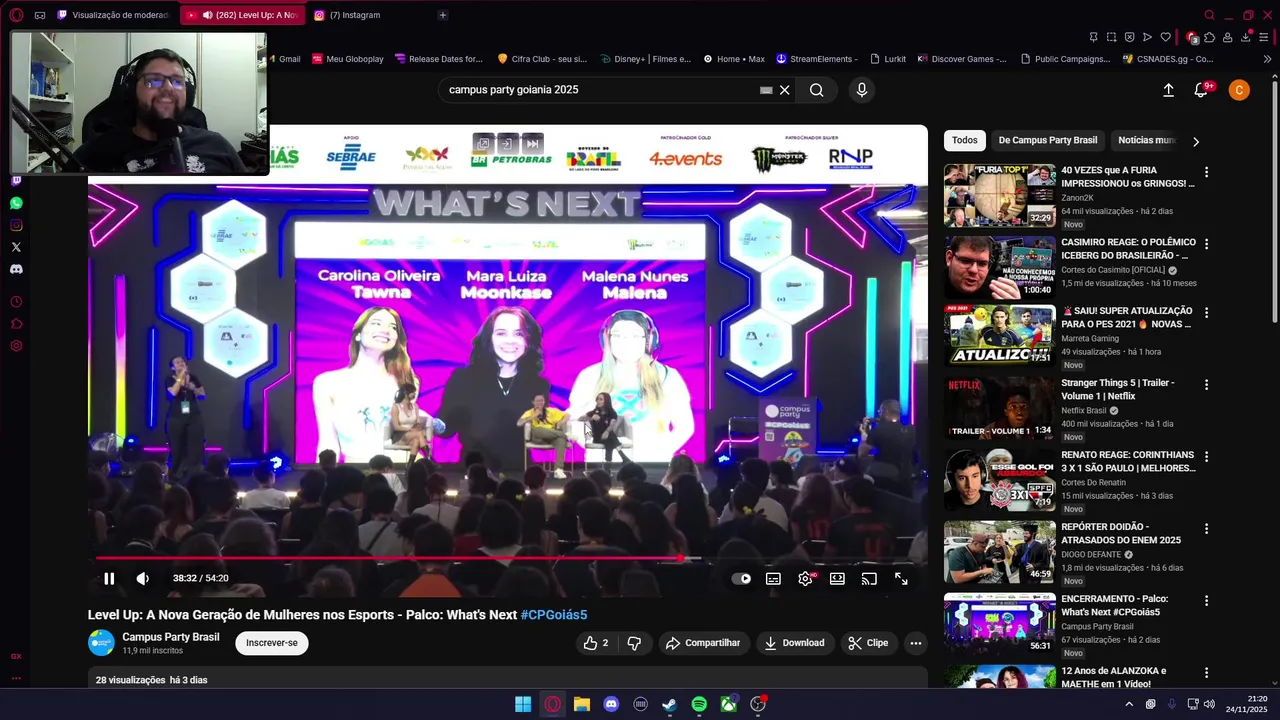Open options for REPÓRTER DOIDÃO video
The width and height of the screenshot is (1280, 720).
(1206, 528)
